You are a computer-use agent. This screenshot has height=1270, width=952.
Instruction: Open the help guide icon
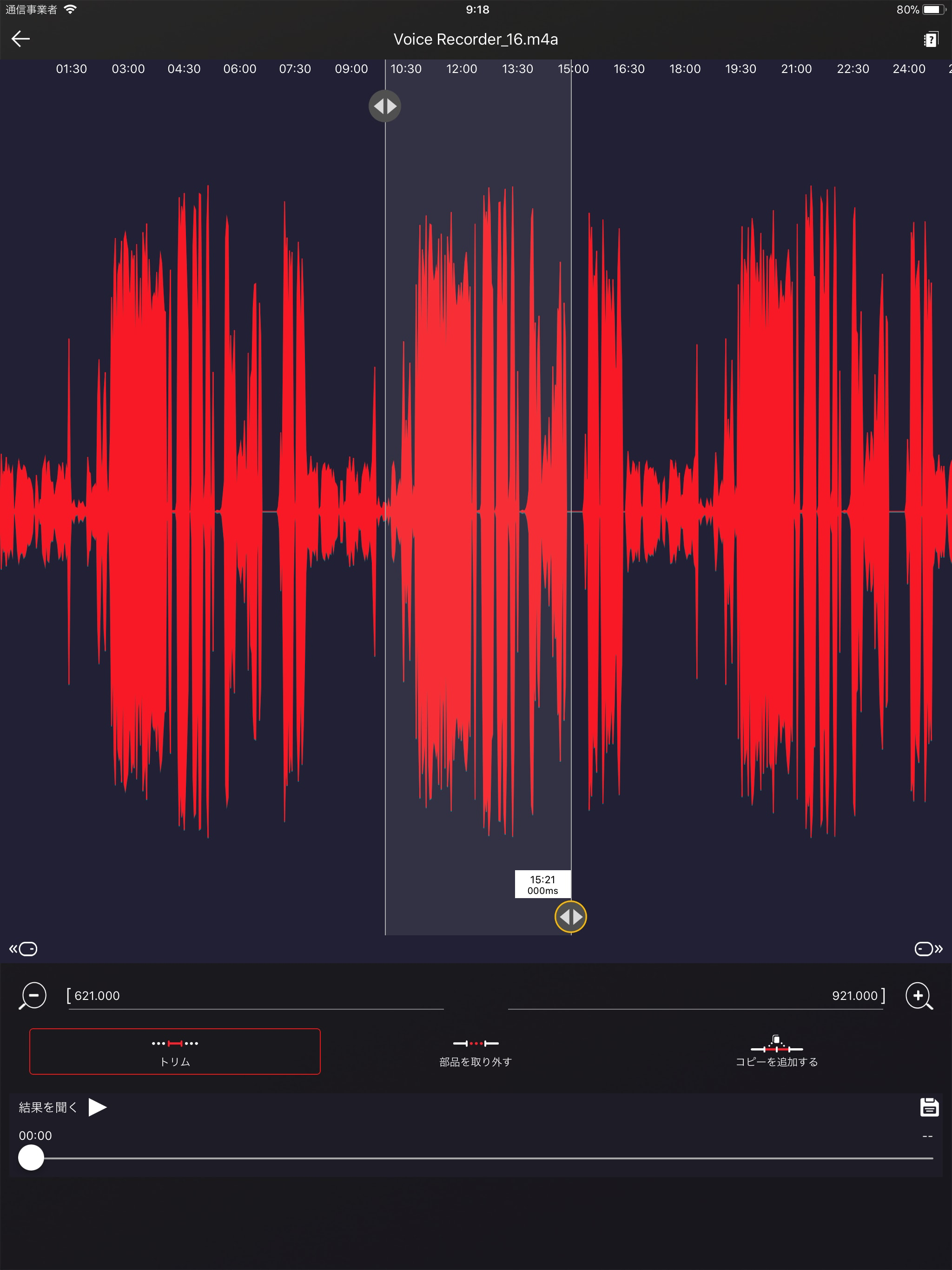coord(930,40)
